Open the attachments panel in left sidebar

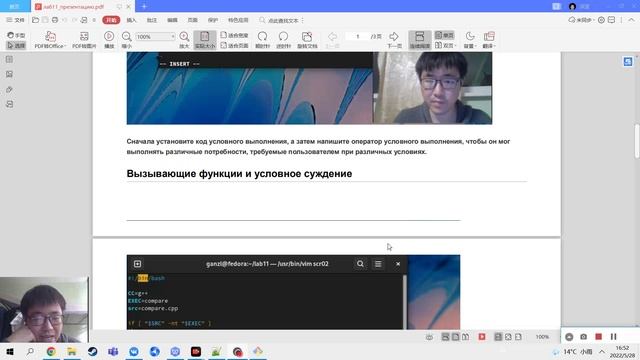point(9,89)
